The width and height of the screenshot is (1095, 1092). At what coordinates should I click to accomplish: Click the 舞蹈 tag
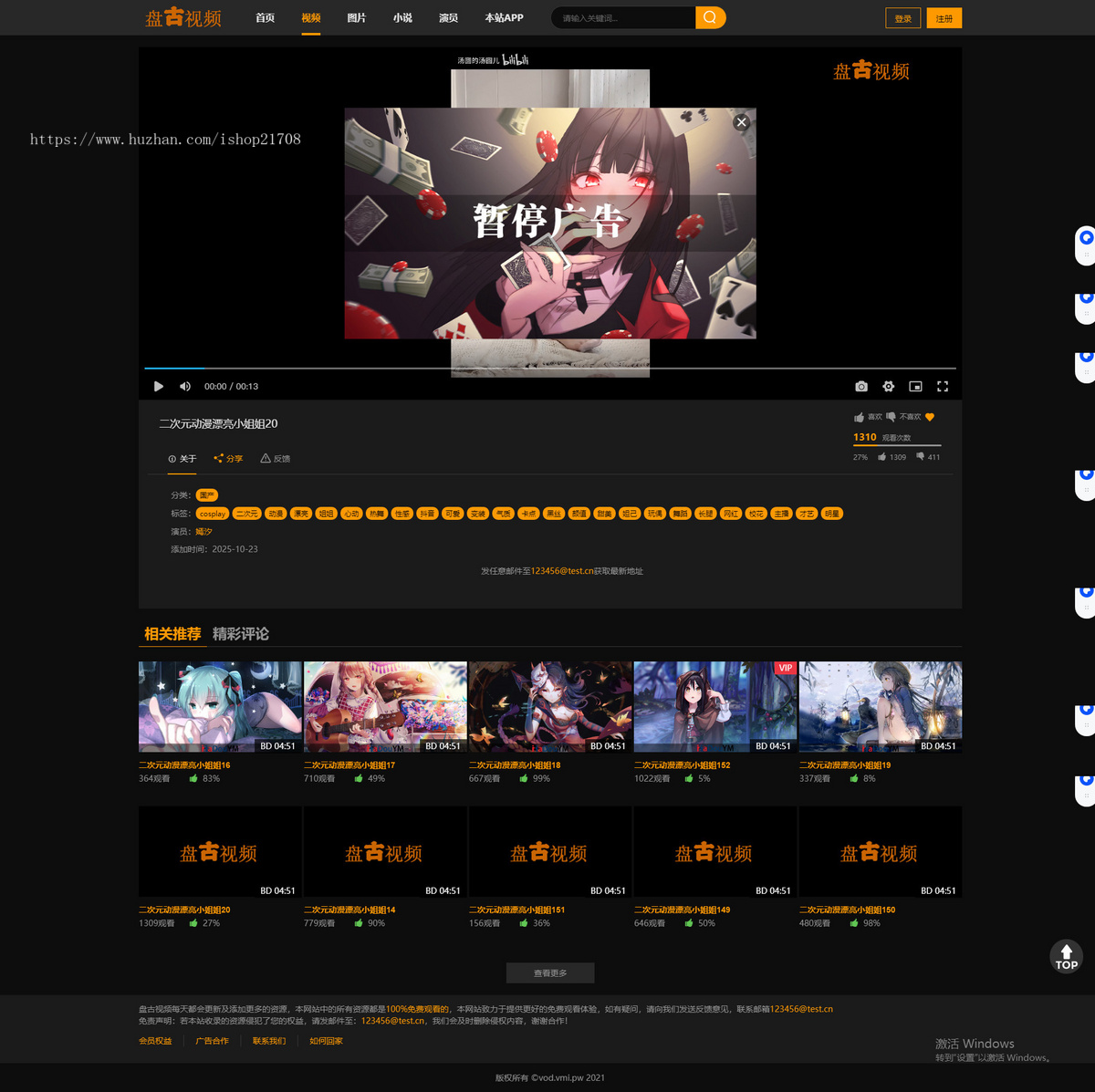680,514
